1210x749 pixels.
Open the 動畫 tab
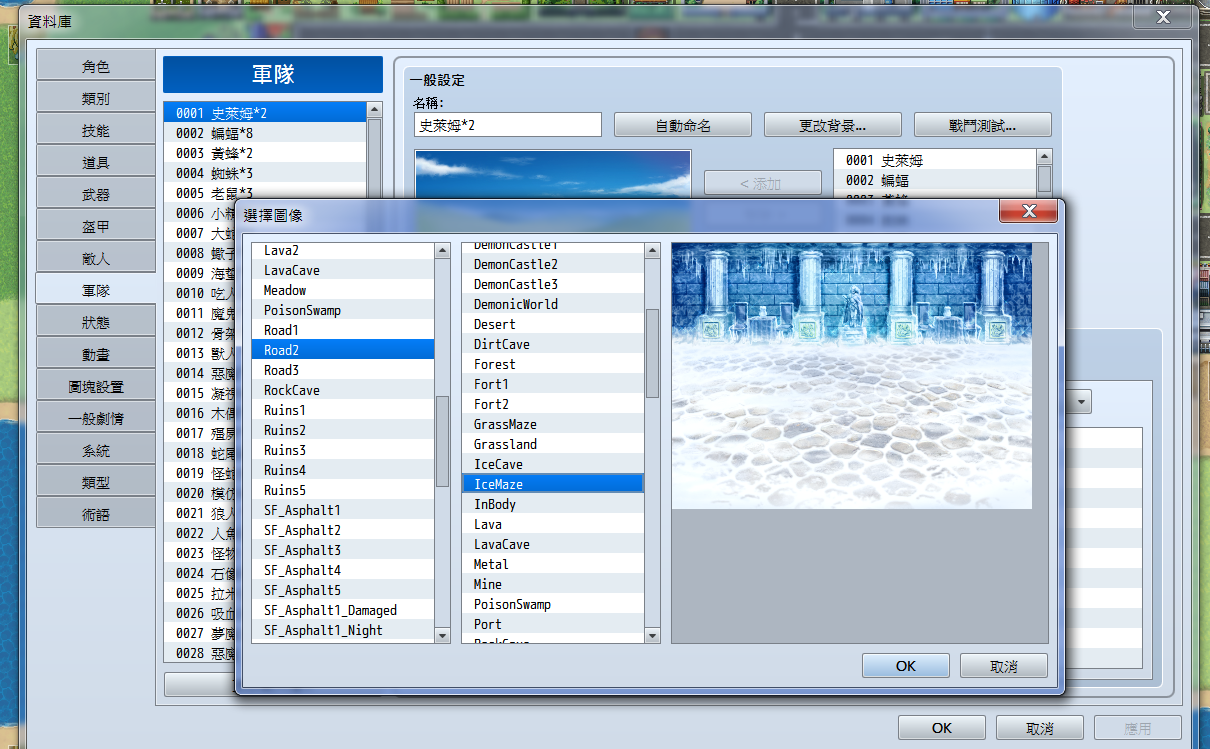pos(96,354)
